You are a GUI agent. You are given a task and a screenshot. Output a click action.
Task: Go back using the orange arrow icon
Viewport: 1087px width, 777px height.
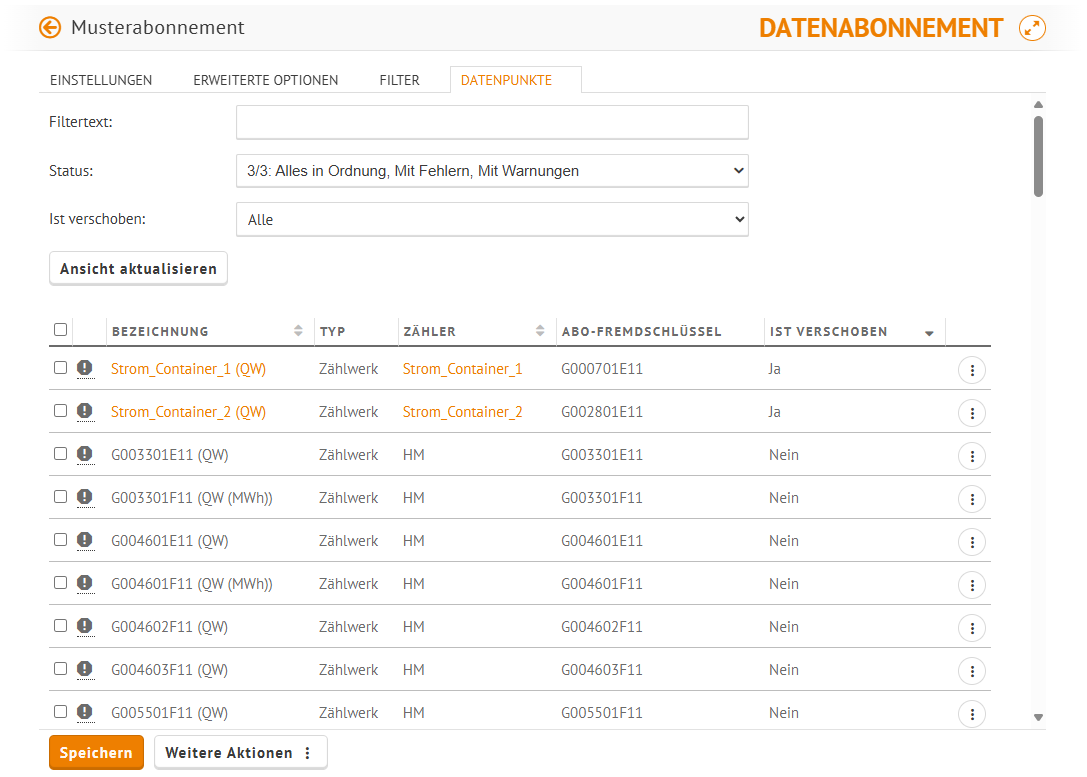50,28
